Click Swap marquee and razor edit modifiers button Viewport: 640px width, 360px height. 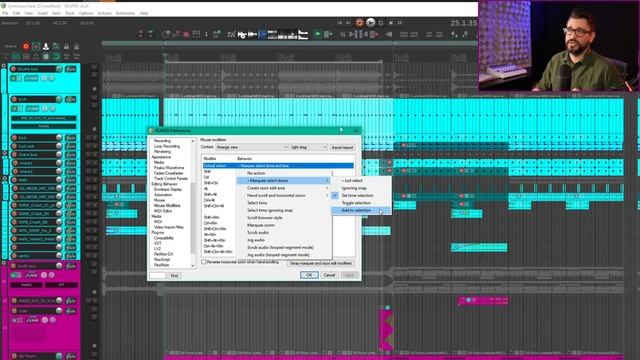tap(321, 263)
